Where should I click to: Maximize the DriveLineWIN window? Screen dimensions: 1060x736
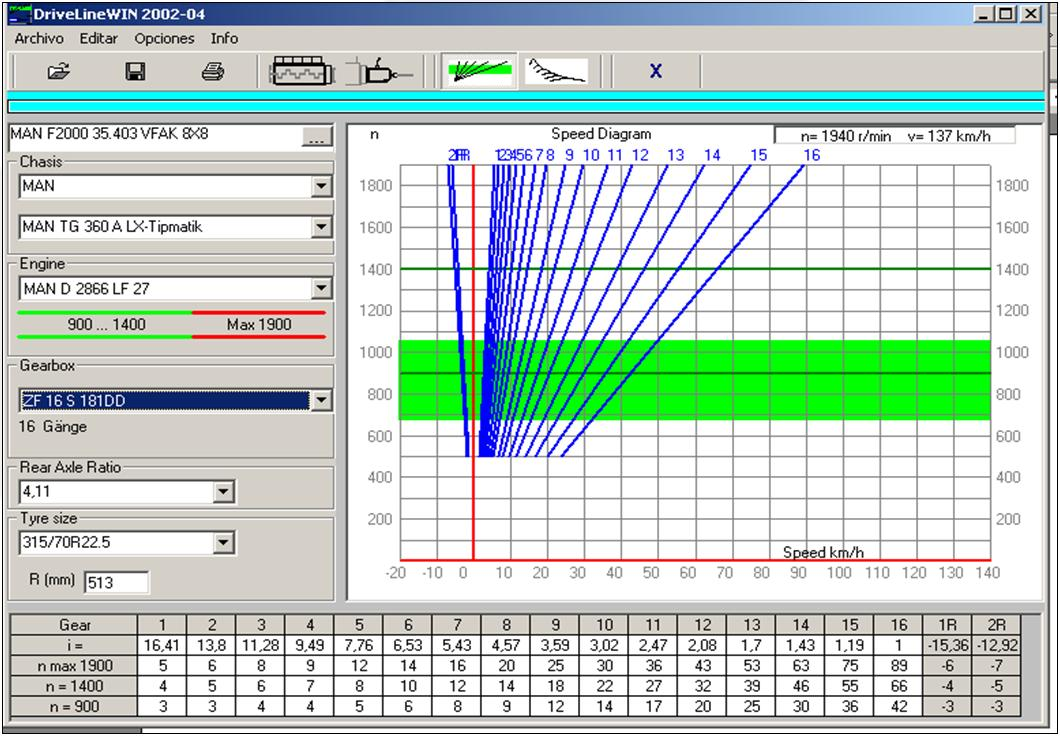(1006, 14)
